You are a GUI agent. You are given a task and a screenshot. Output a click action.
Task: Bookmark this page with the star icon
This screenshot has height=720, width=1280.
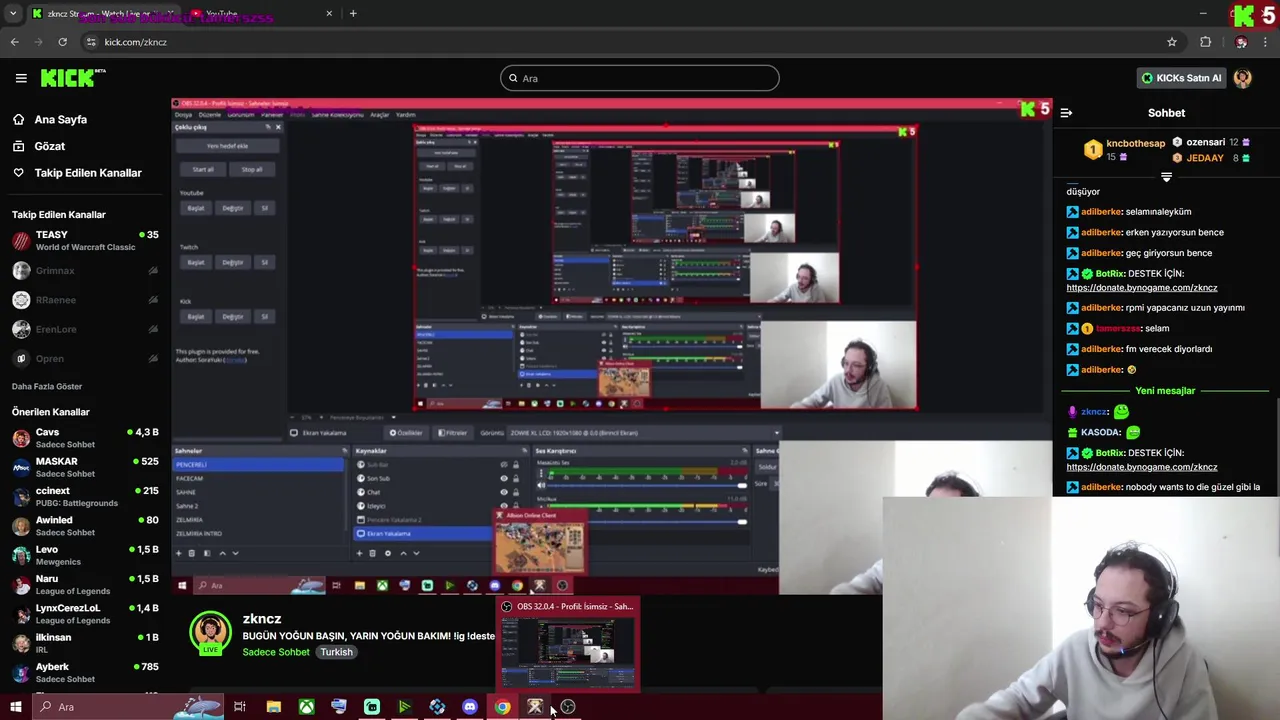coord(1172,42)
